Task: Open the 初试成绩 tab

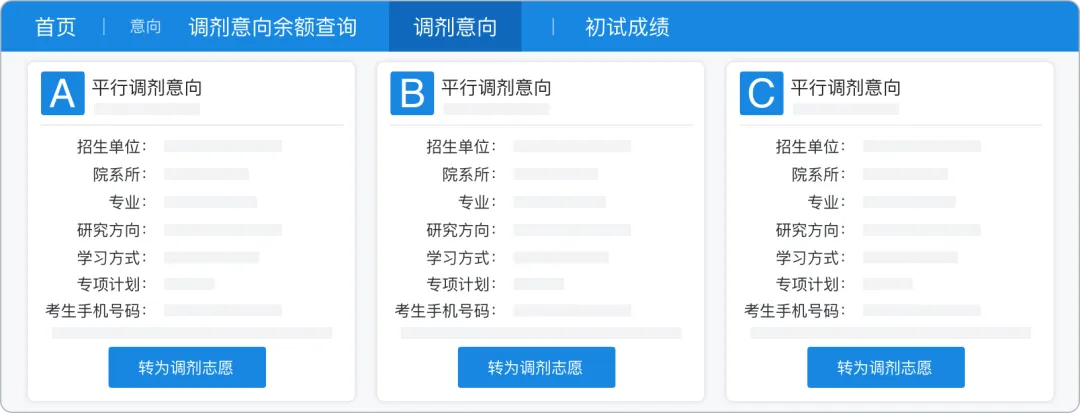Action: pos(627,27)
